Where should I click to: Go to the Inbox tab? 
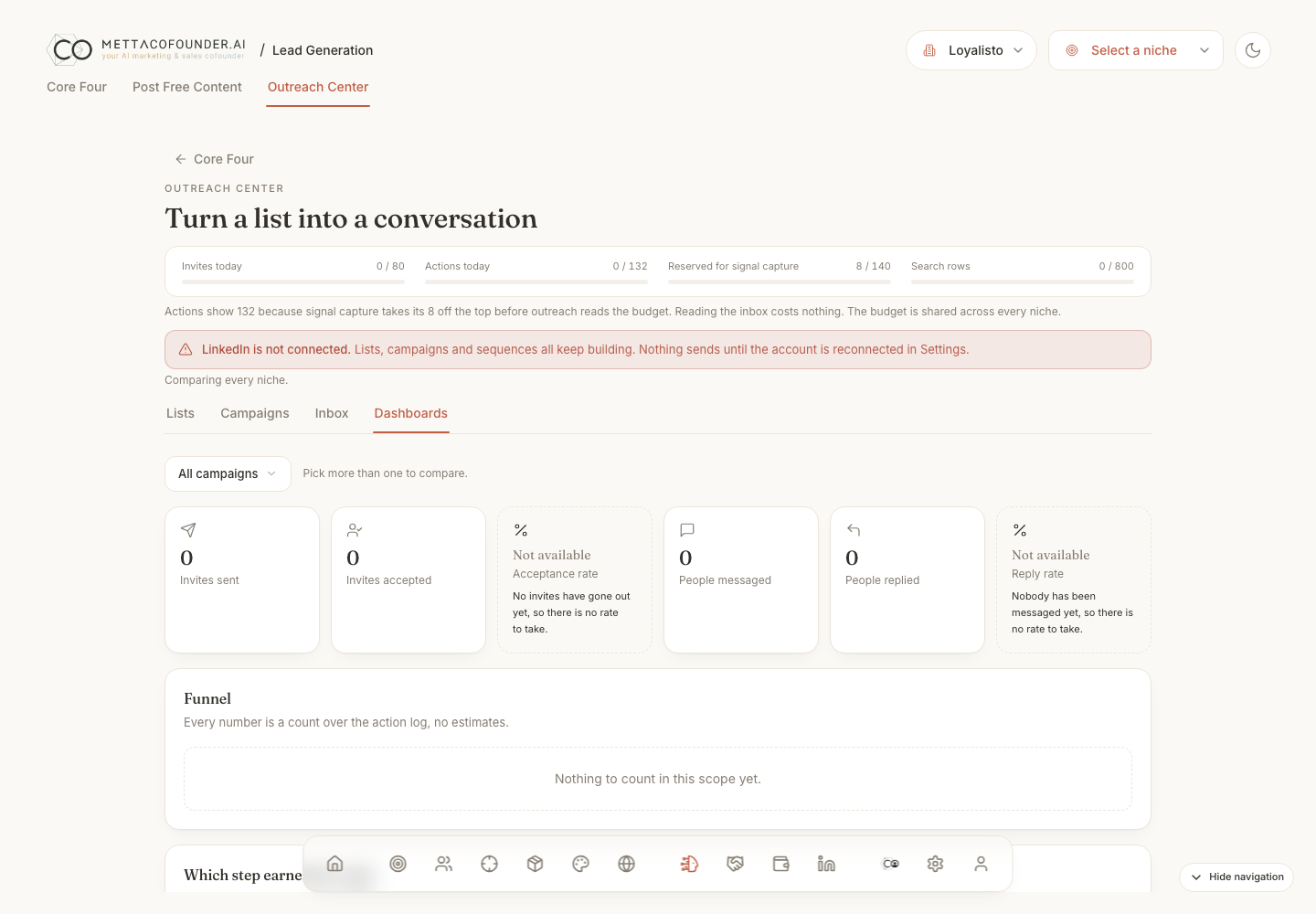(x=332, y=413)
